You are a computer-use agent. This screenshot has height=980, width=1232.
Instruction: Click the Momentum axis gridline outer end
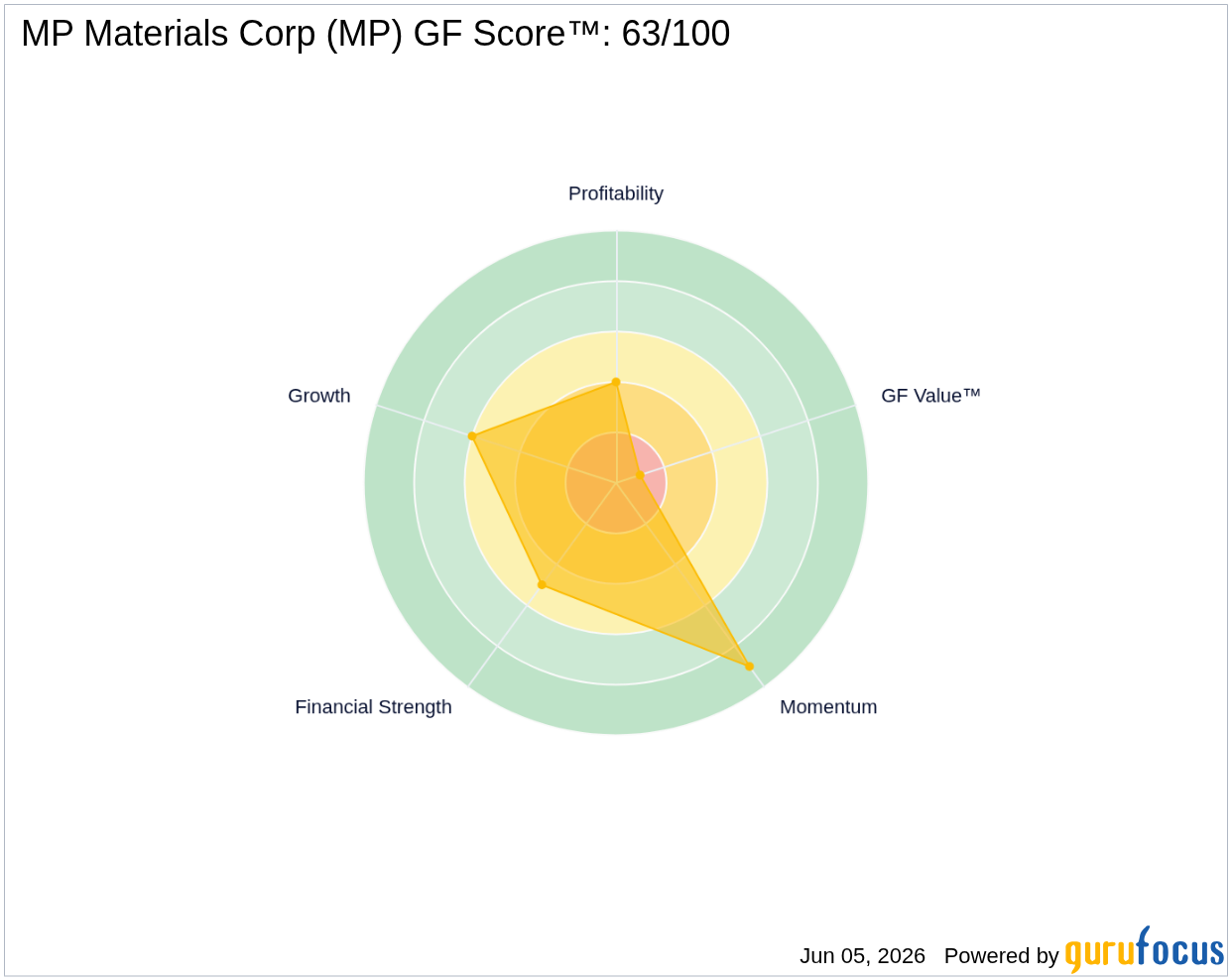pos(763,685)
